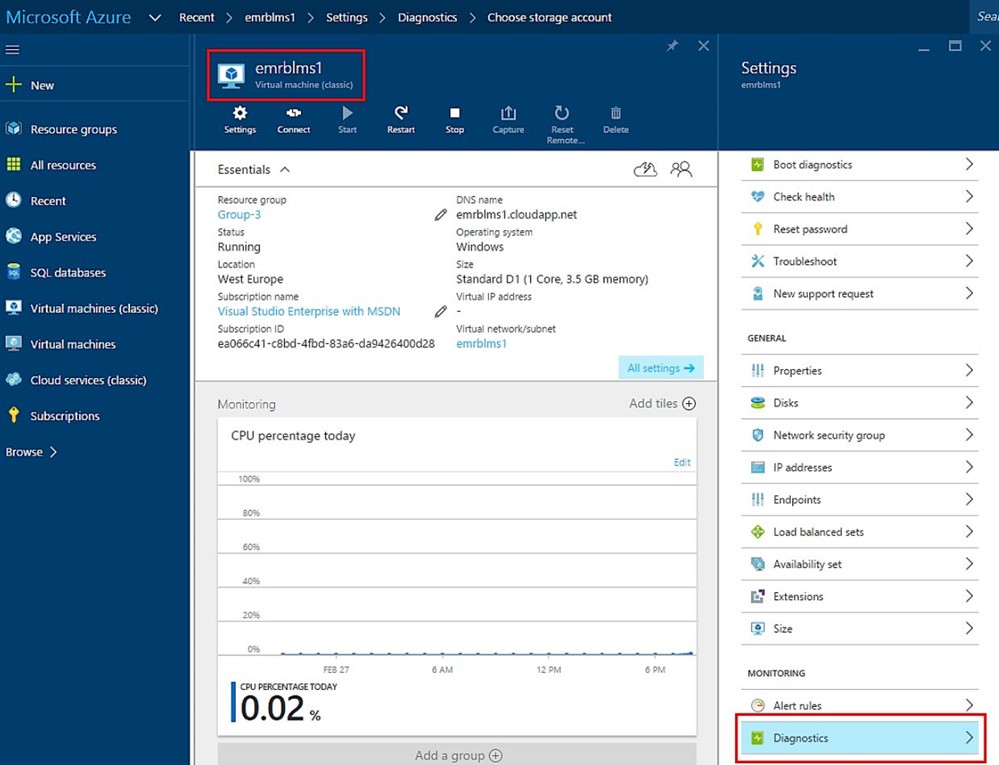Open the hamburger menu in sidebar
Image resolution: width=999 pixels, height=765 pixels.
(x=12, y=50)
